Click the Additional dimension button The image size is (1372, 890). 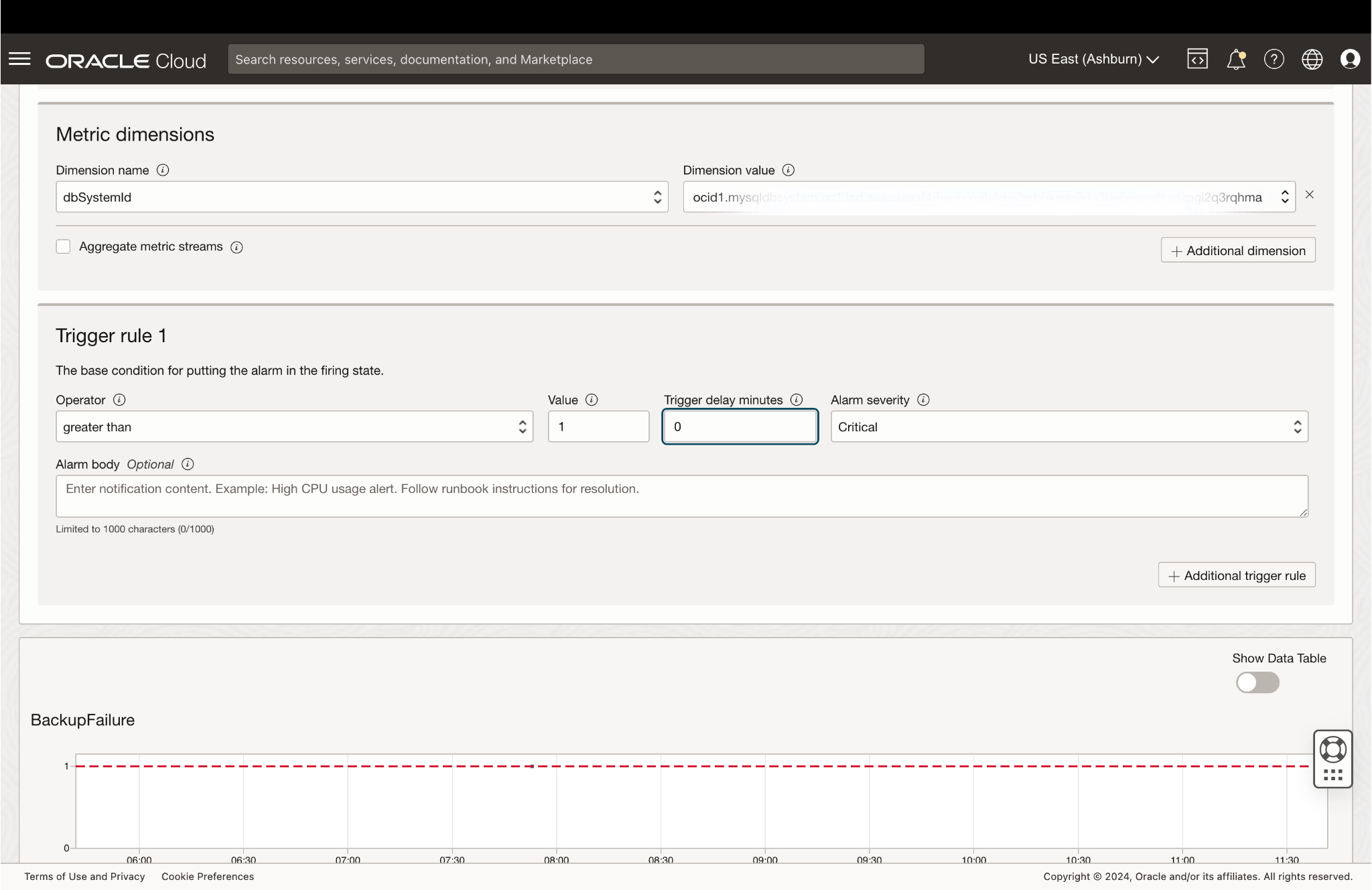pos(1238,250)
